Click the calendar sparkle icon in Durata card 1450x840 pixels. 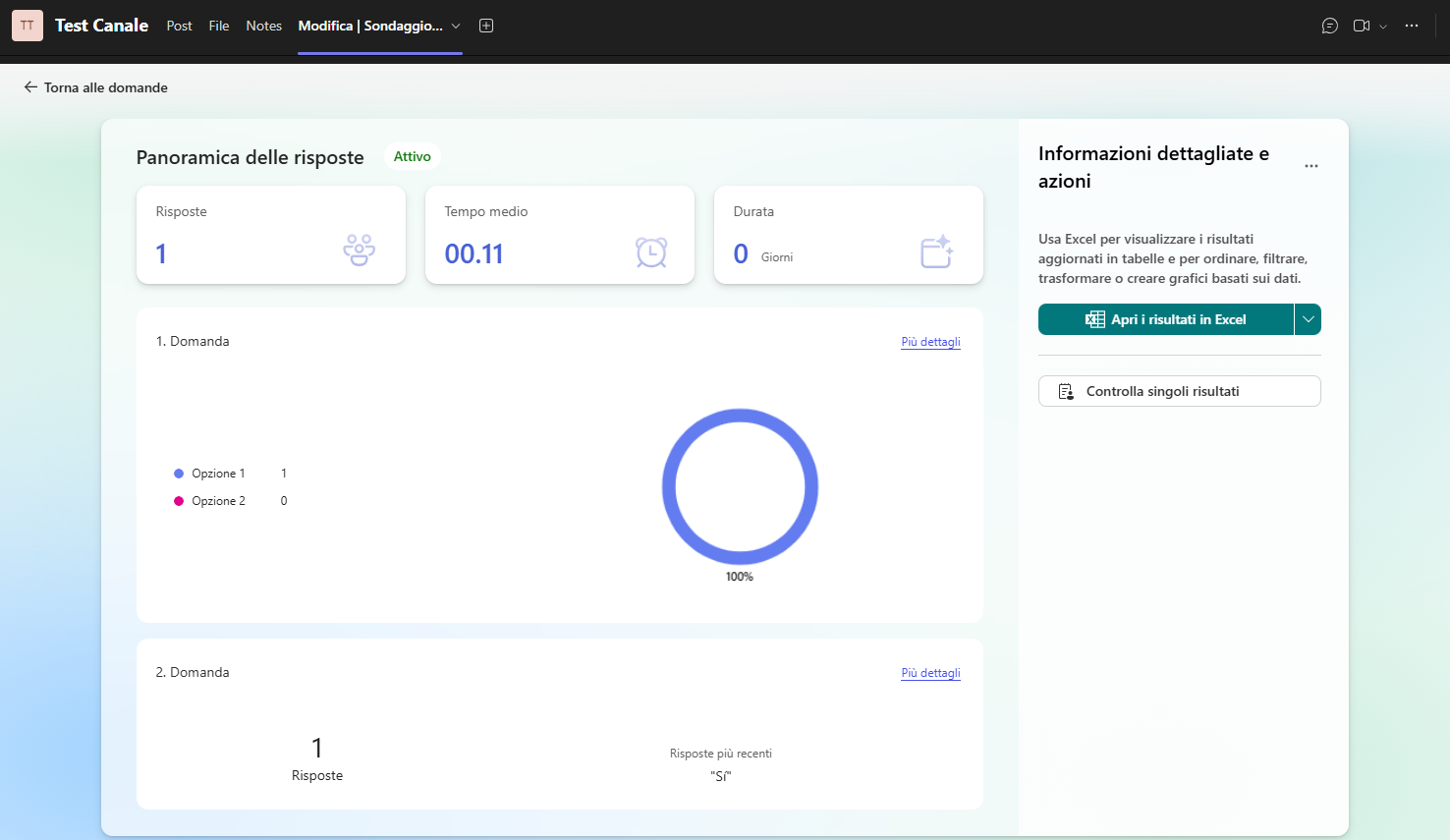pos(936,252)
